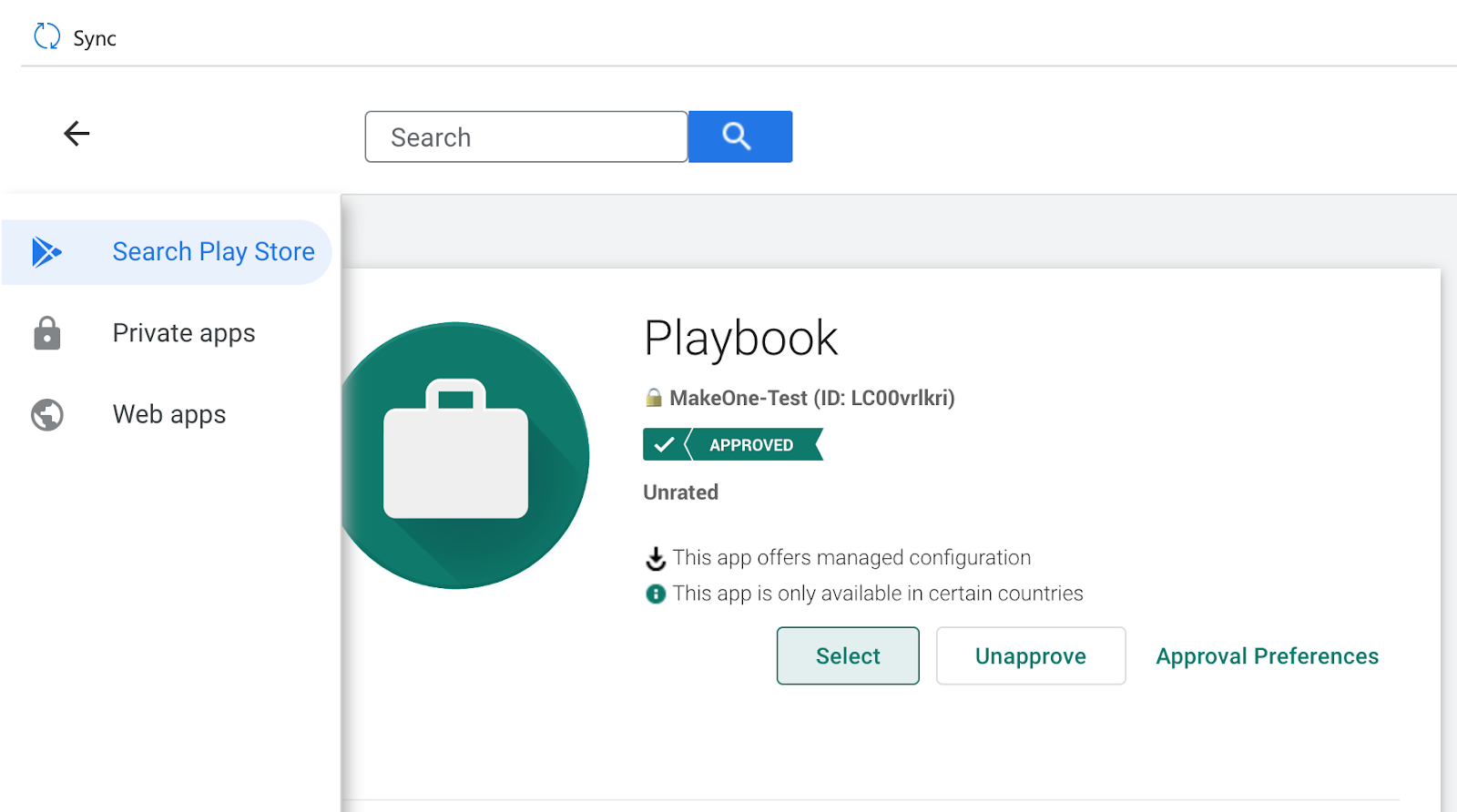Focus the Search input field
The height and width of the screenshot is (812, 1457).
tap(526, 137)
